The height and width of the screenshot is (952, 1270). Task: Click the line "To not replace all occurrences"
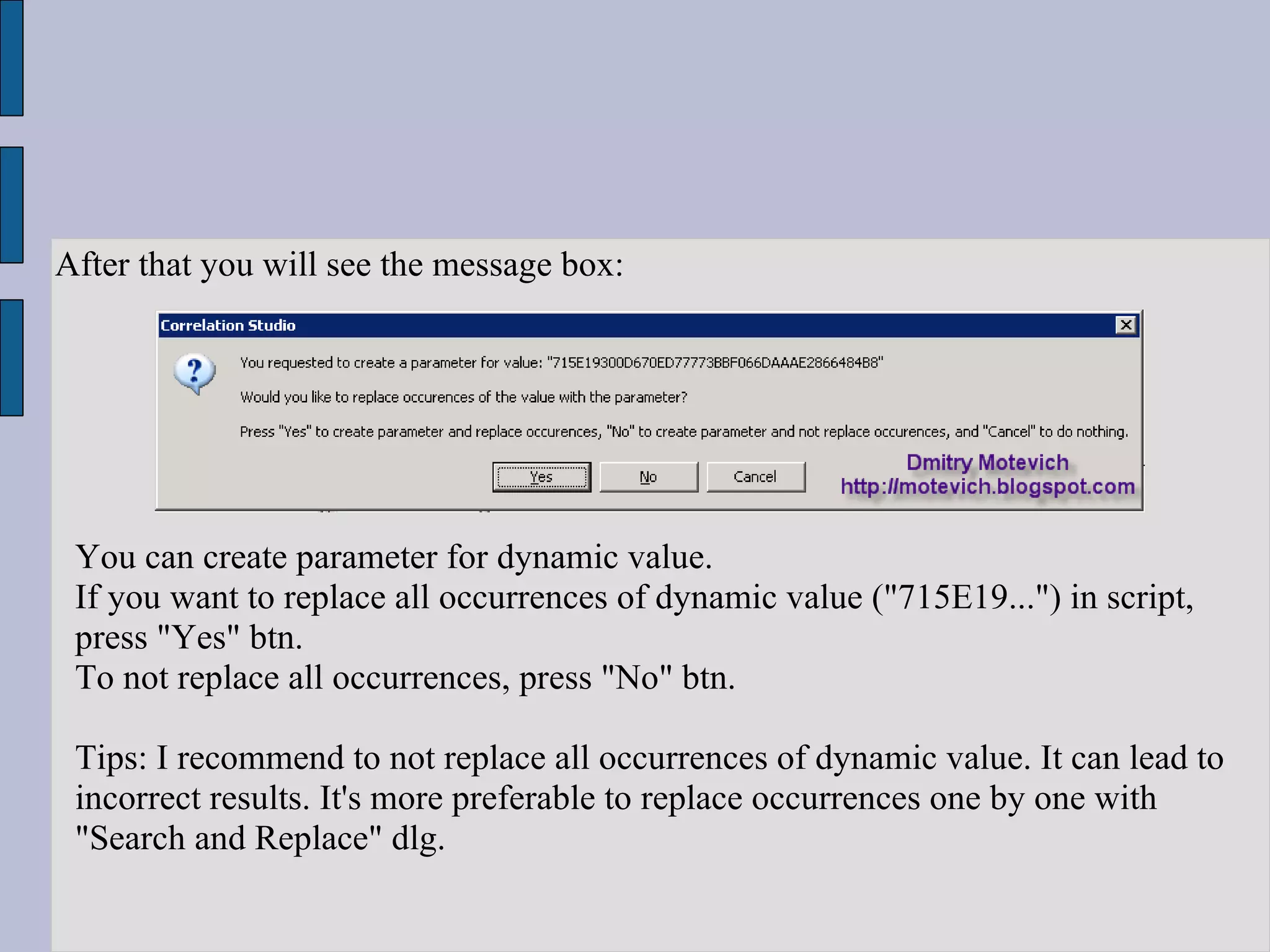405,677
